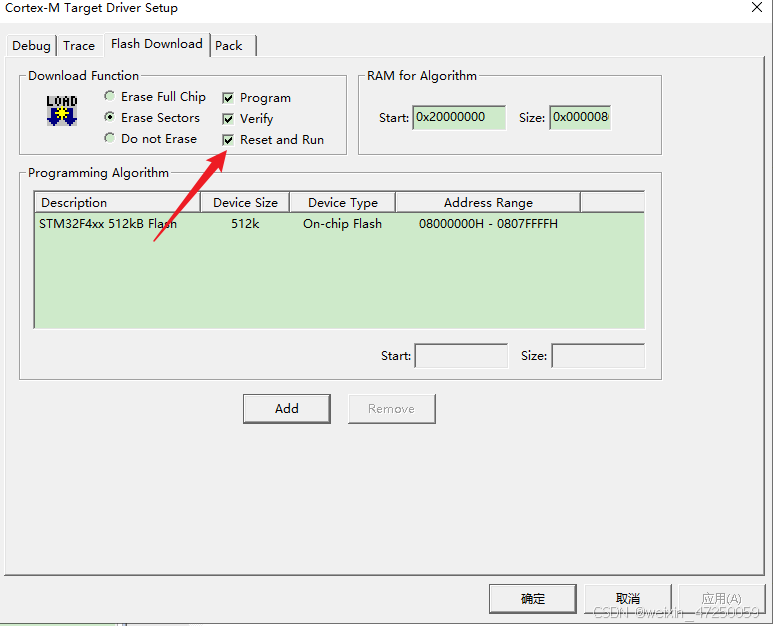Click the Address Range column header
773x626 pixels.
tap(488, 203)
